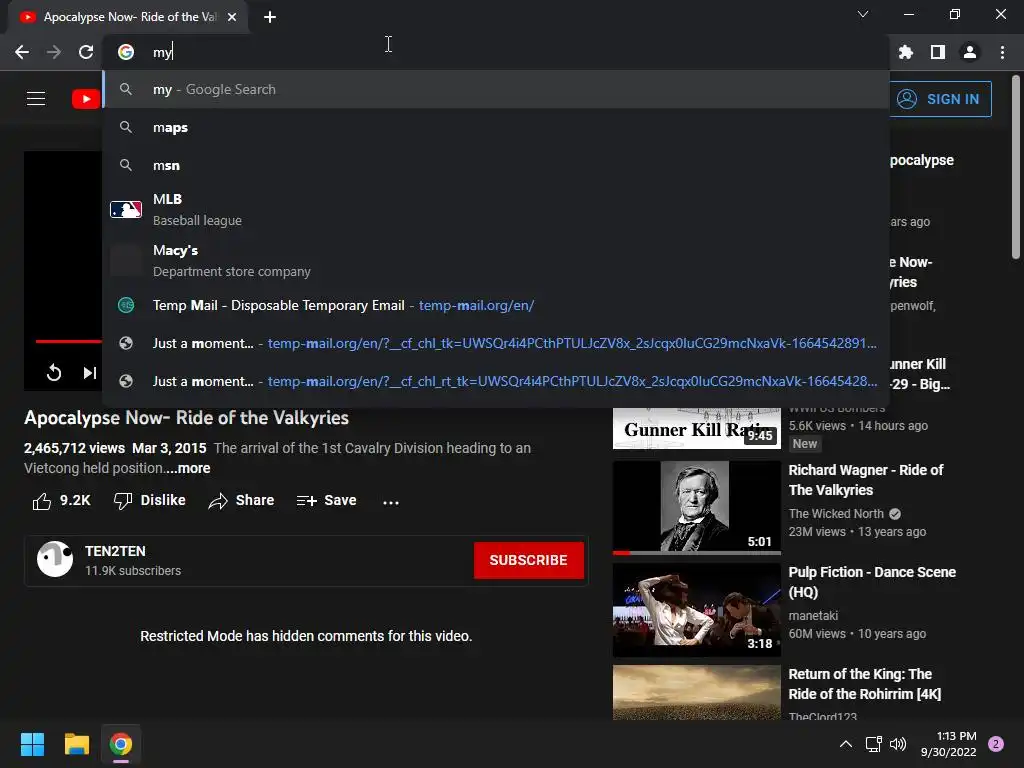
Task: Close the Apocalypse Now tab
Action: [x=232, y=17]
